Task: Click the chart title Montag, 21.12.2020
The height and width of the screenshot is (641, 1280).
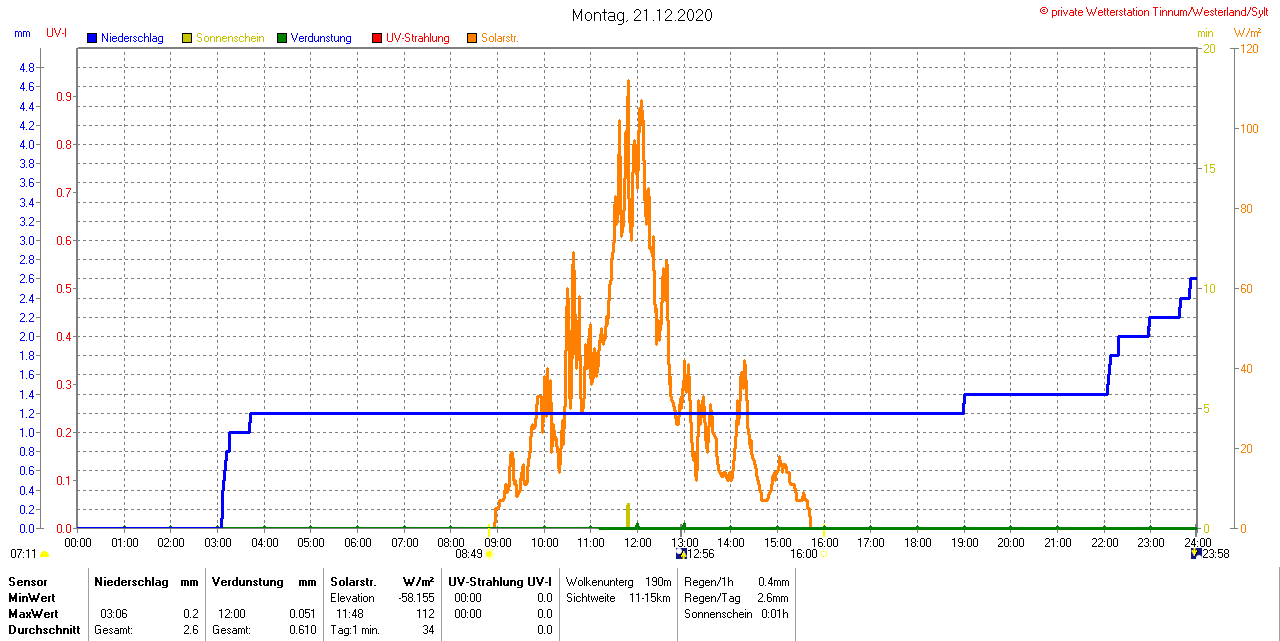Action: (642, 16)
